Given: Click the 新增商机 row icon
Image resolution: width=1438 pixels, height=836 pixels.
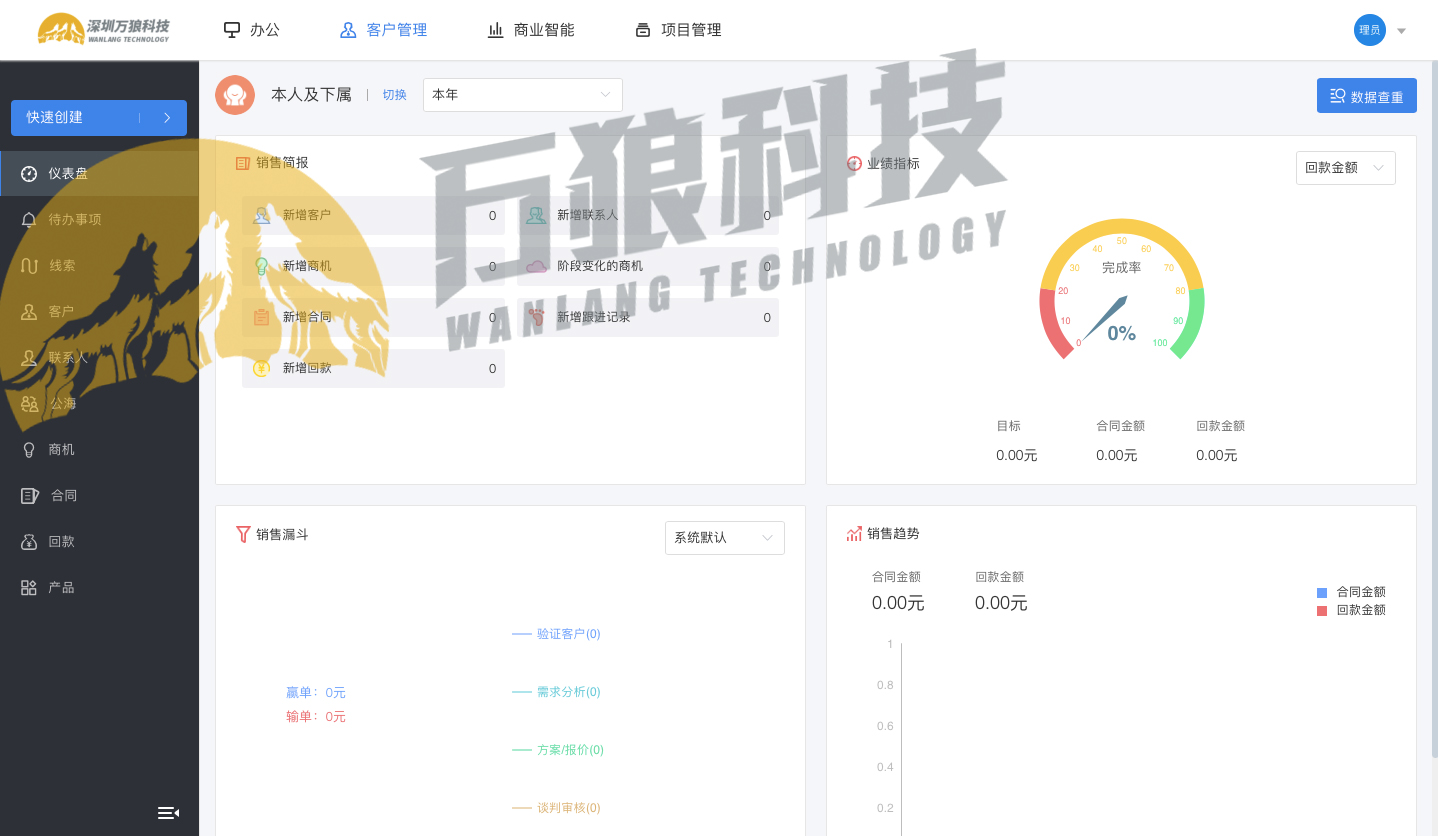Looking at the screenshot, I should tap(262, 266).
